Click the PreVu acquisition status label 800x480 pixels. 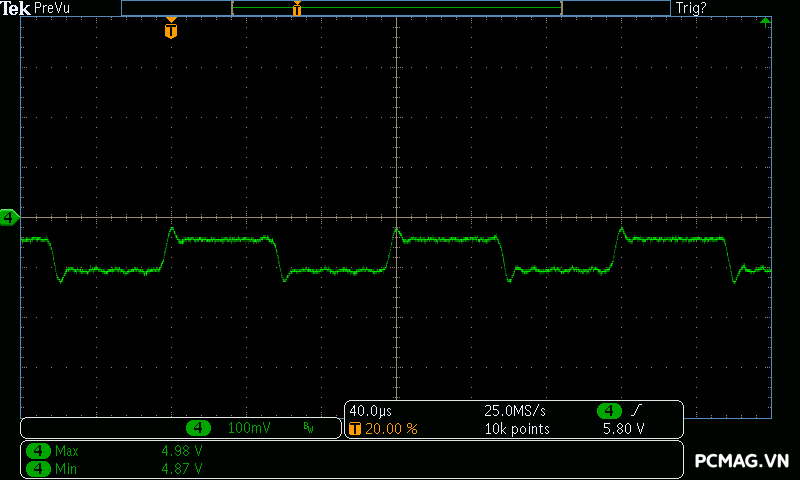coord(52,8)
